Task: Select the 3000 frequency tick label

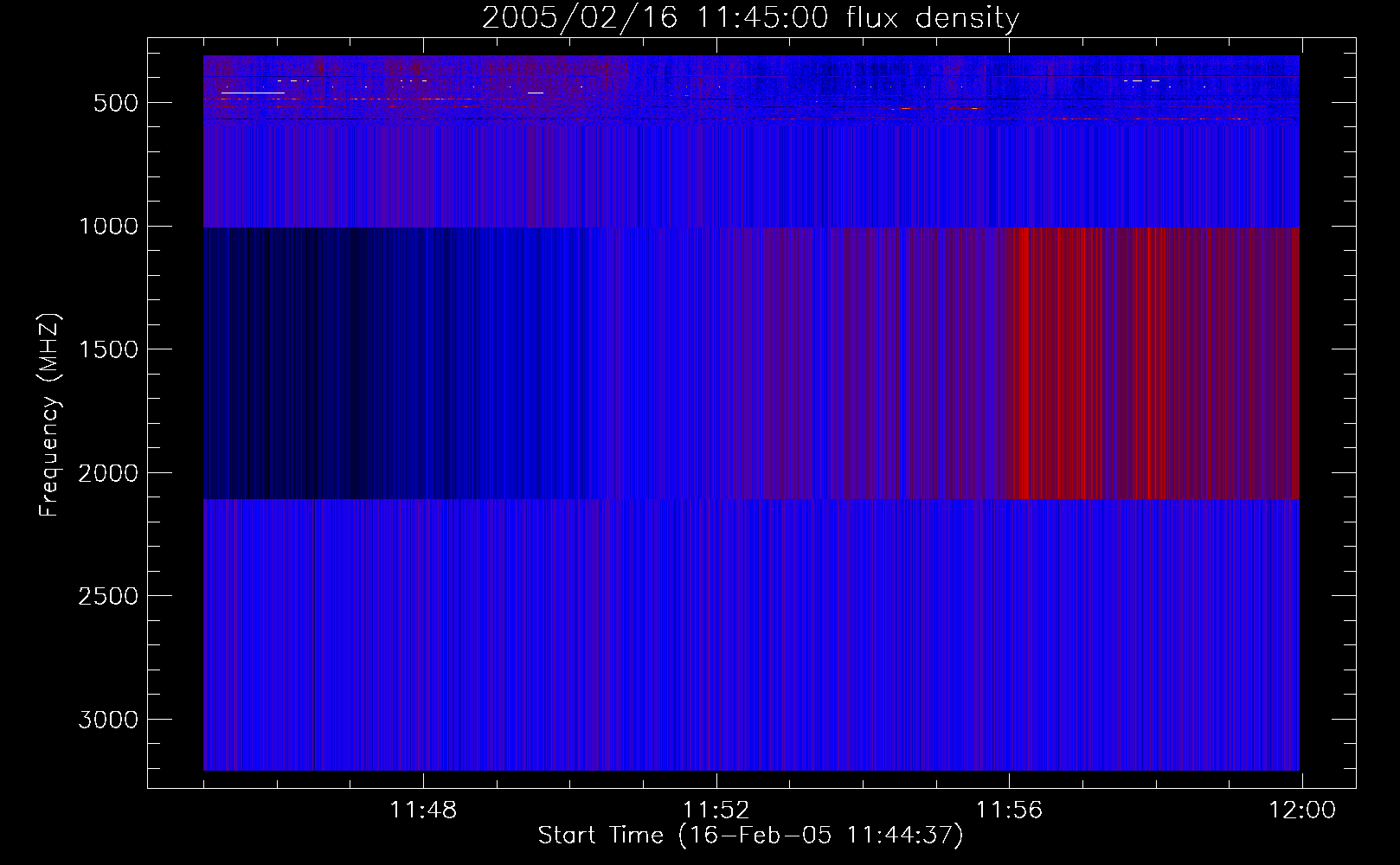Action: pos(108,720)
